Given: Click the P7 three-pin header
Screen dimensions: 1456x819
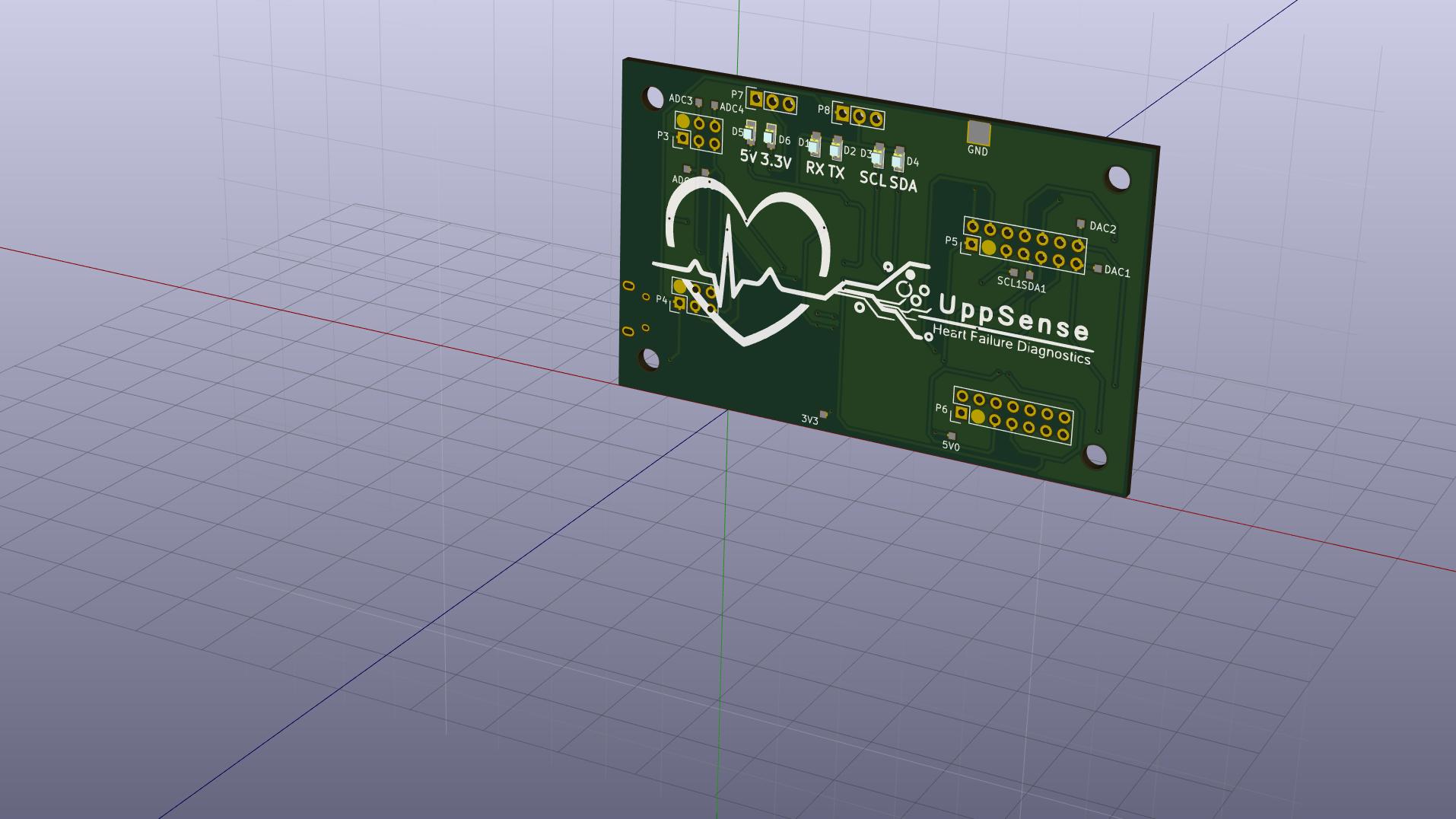Looking at the screenshot, I should click(772, 101).
